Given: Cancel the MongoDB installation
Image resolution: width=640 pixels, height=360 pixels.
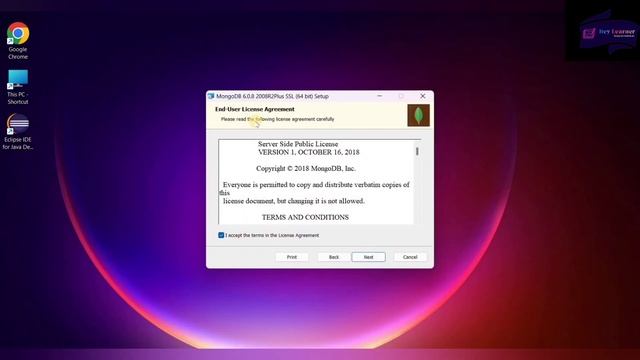Looking at the screenshot, I should coord(410,257).
